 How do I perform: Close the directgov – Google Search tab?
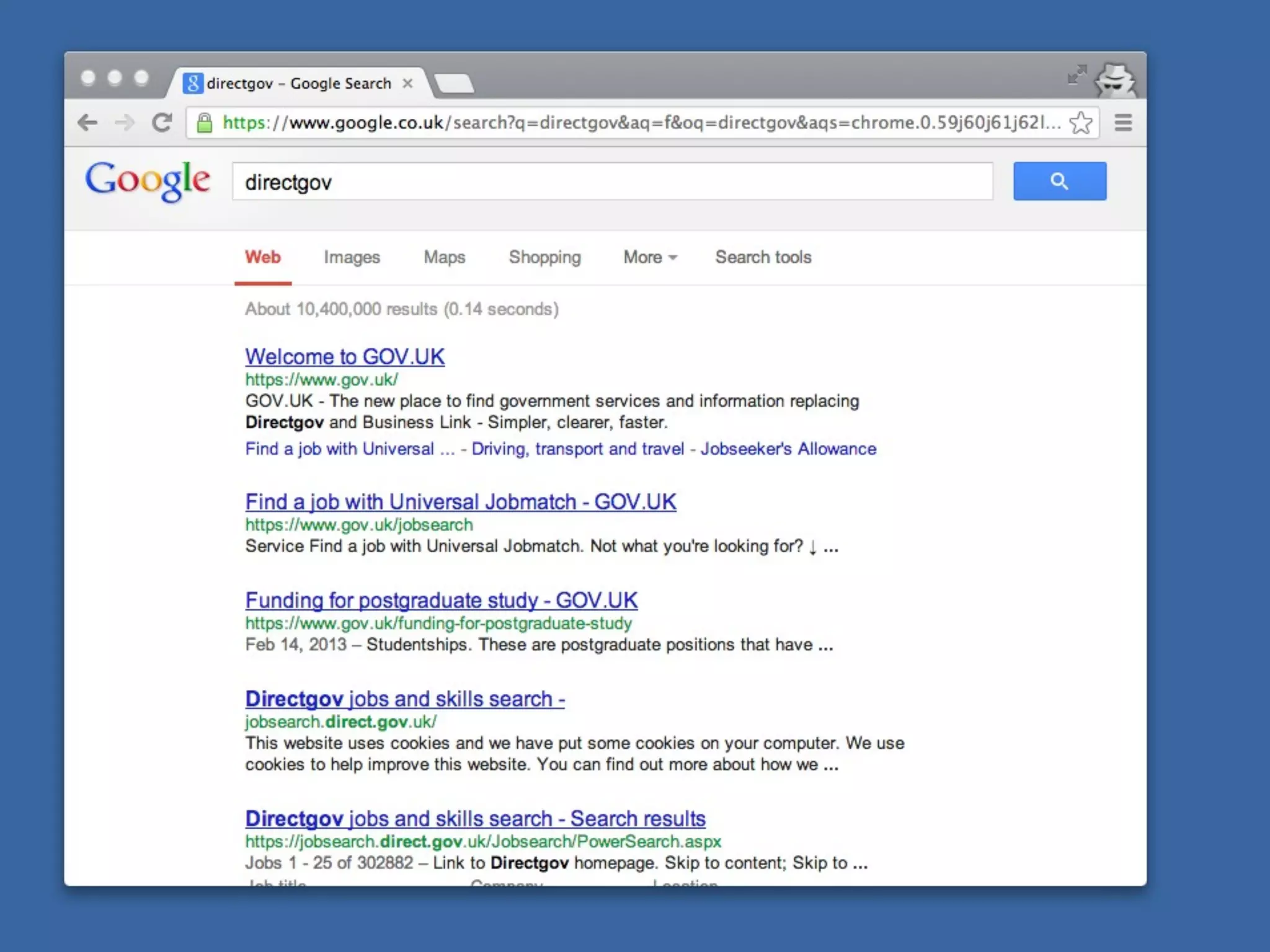407,83
